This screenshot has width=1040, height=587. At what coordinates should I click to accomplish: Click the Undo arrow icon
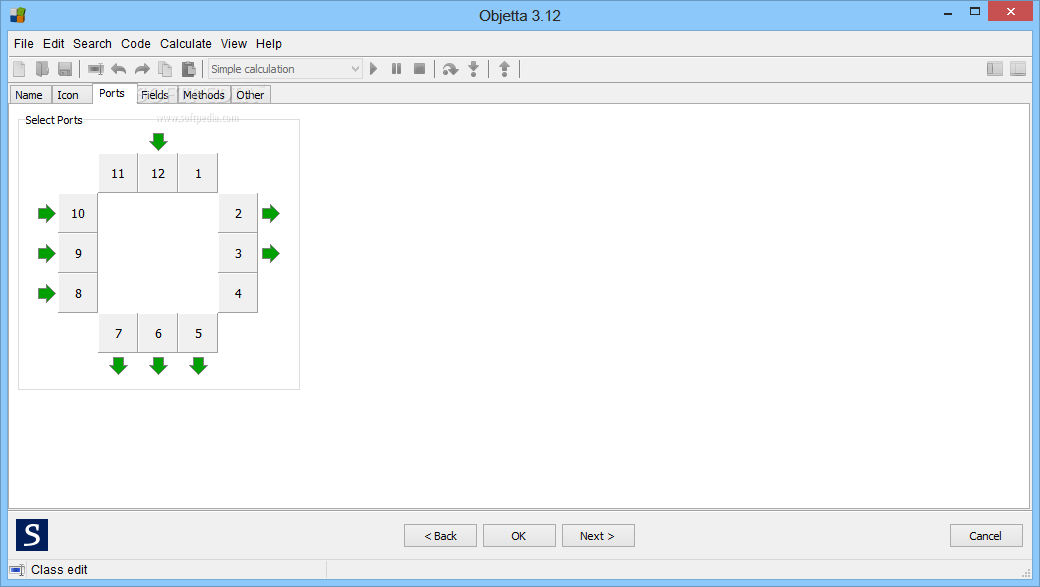[119, 69]
